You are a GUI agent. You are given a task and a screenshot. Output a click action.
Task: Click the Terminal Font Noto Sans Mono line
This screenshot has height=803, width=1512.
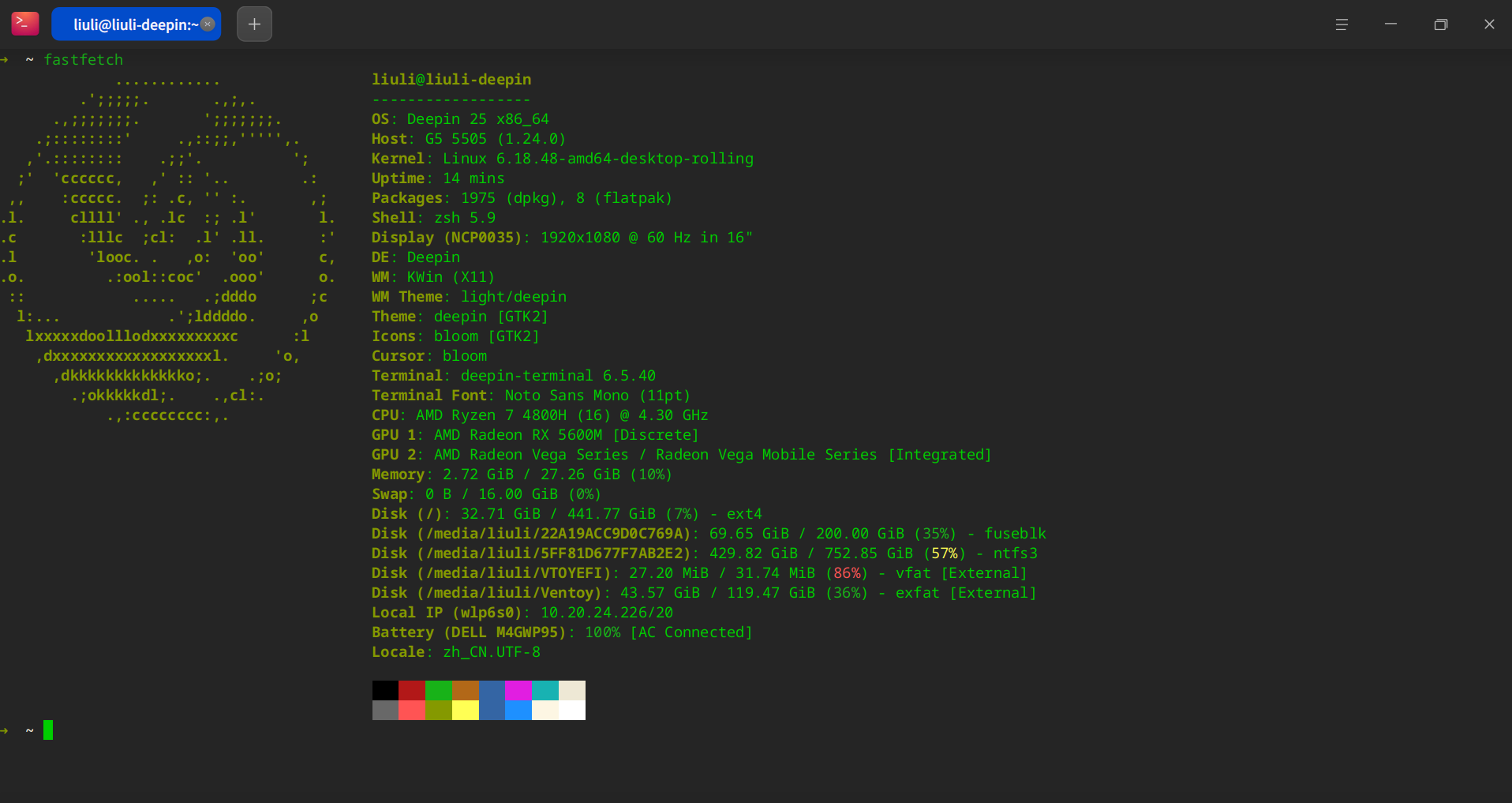531,395
